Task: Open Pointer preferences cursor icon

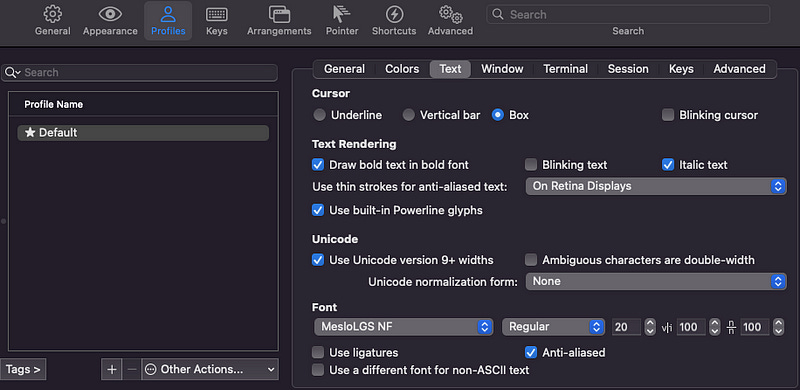Action: point(341,14)
